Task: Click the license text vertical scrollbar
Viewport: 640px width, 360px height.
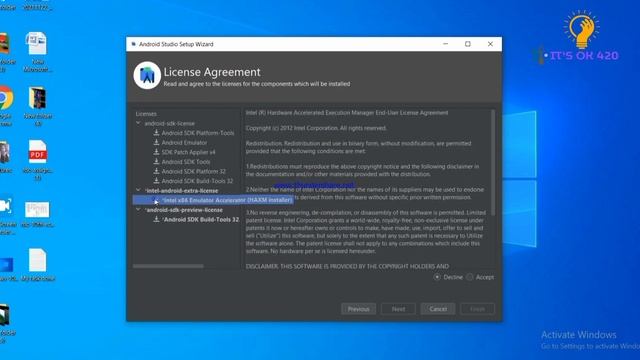Action: [493, 162]
